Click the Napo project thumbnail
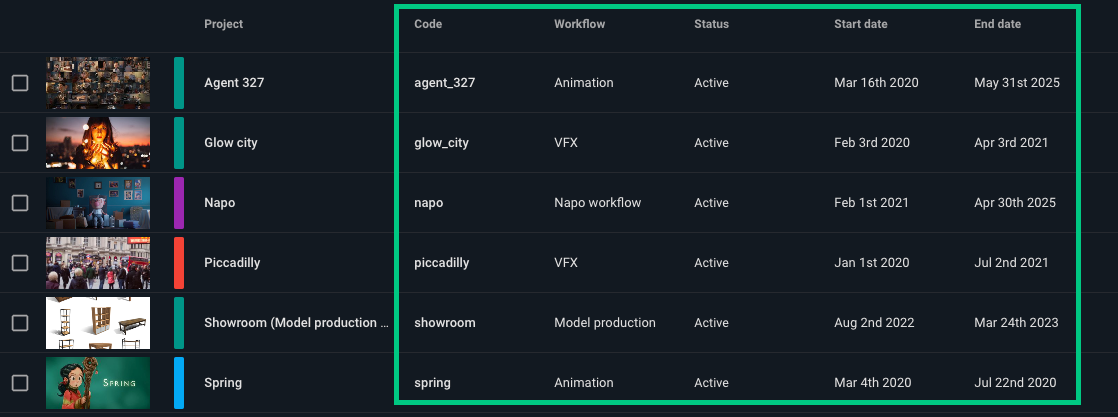Viewport: 1118px width, 417px height. coord(98,202)
